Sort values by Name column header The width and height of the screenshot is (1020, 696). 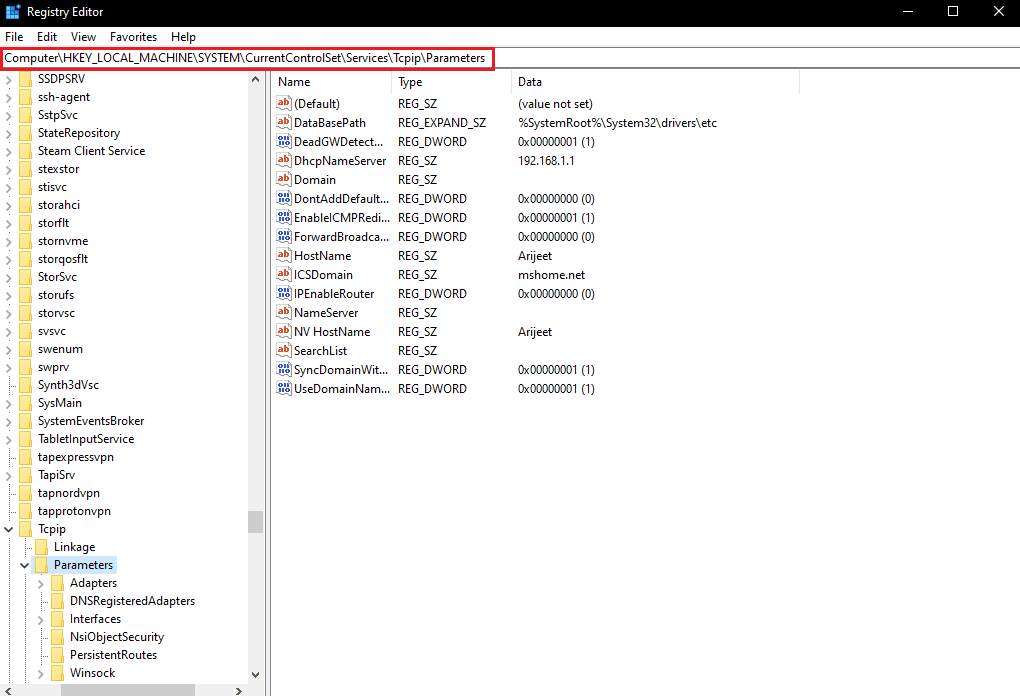click(x=332, y=81)
